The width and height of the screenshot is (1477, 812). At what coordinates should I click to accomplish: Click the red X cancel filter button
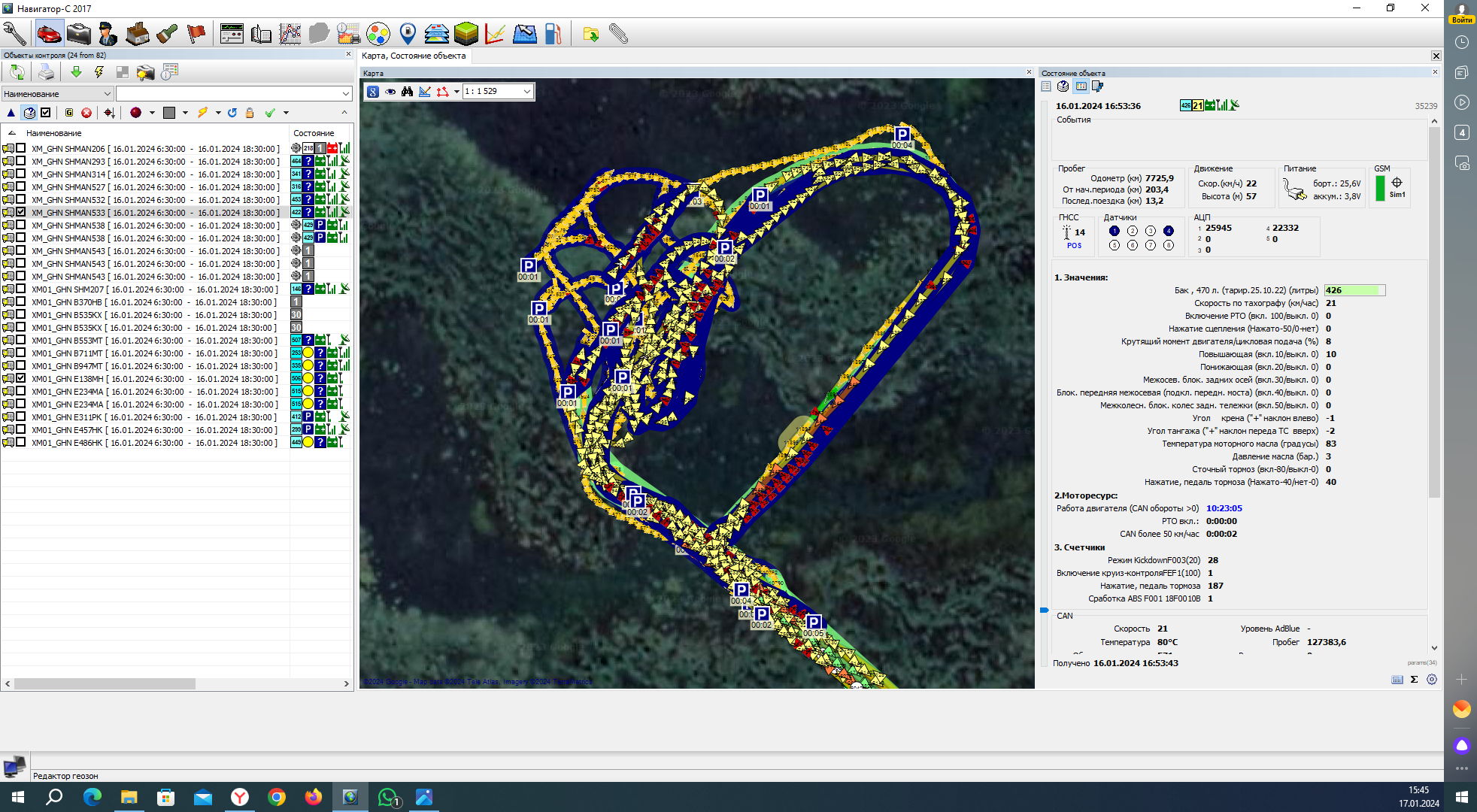pos(86,113)
